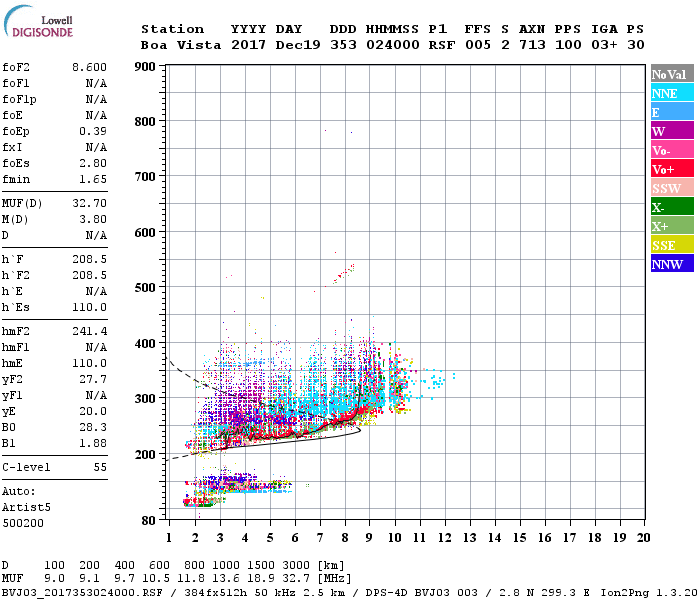The image size is (700, 600).
Task: Click the fxI label
Action: point(12,147)
